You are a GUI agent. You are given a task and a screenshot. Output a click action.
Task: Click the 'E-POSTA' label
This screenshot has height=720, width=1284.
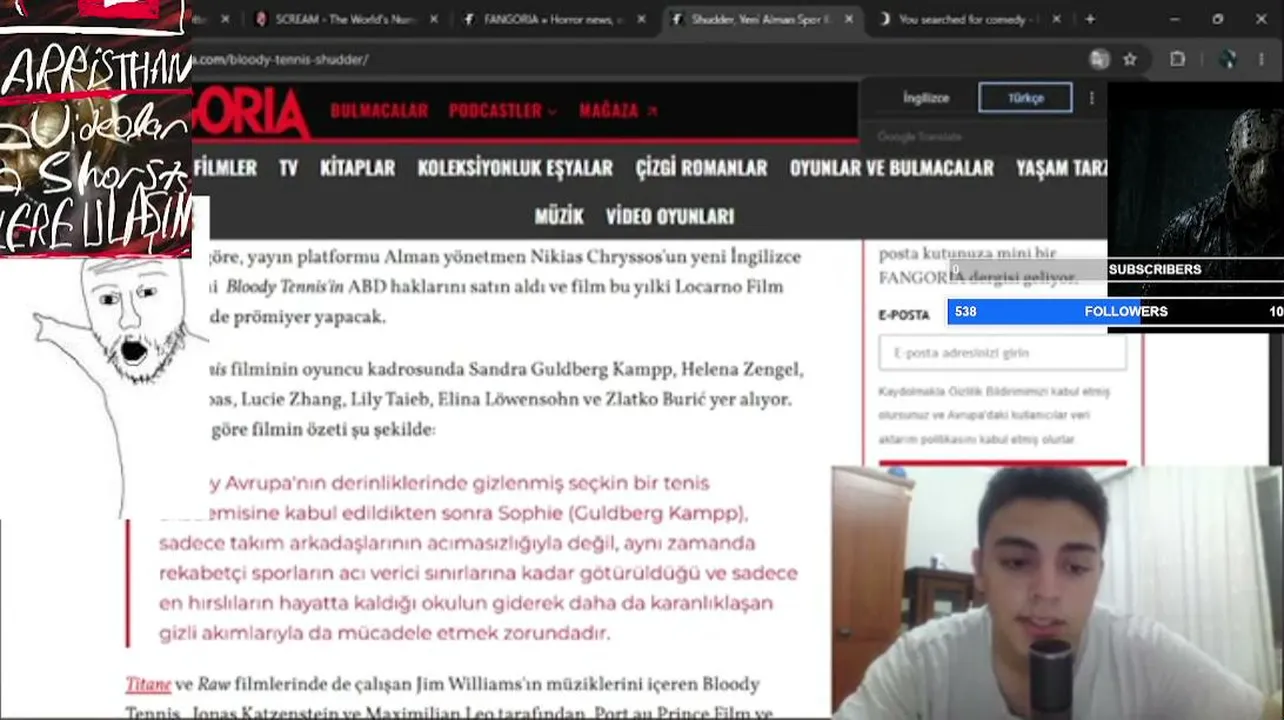(904, 315)
